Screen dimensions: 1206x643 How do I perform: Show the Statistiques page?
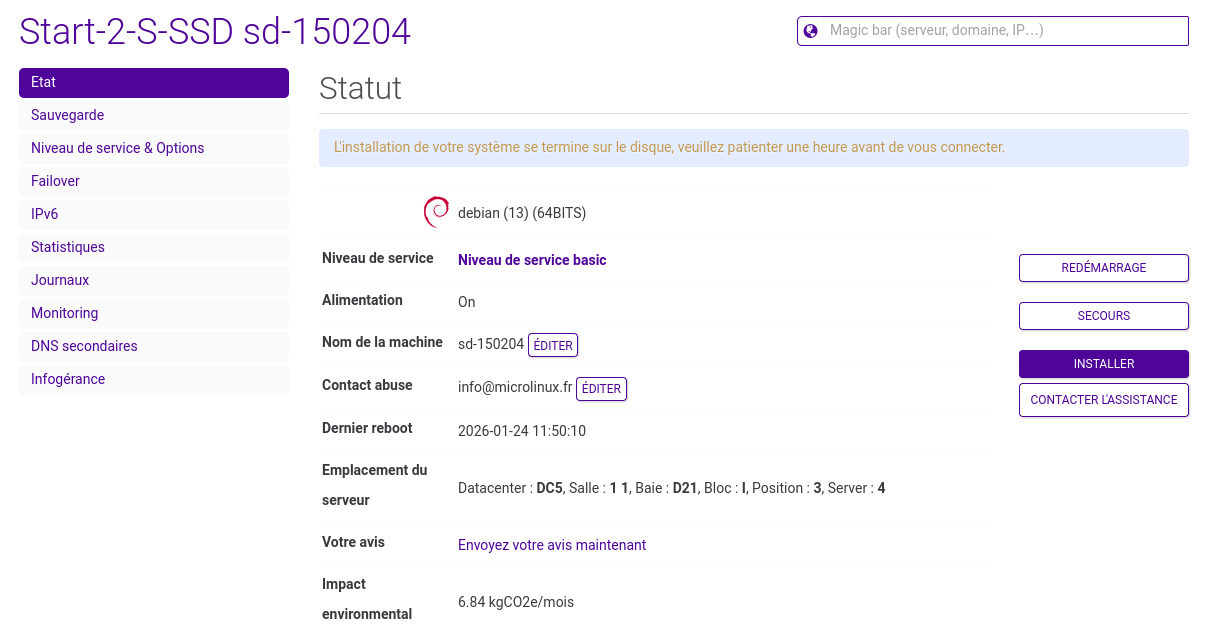tap(154, 248)
